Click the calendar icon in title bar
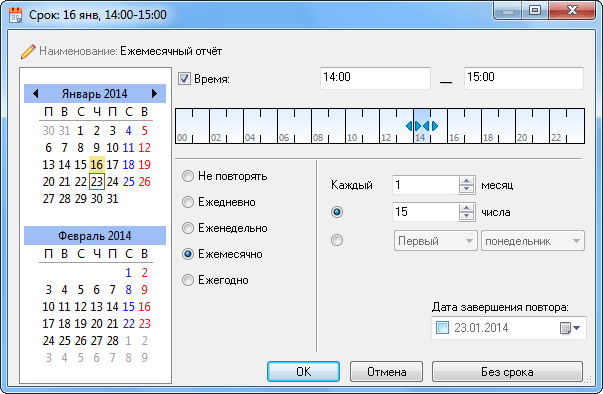 tap(15, 15)
